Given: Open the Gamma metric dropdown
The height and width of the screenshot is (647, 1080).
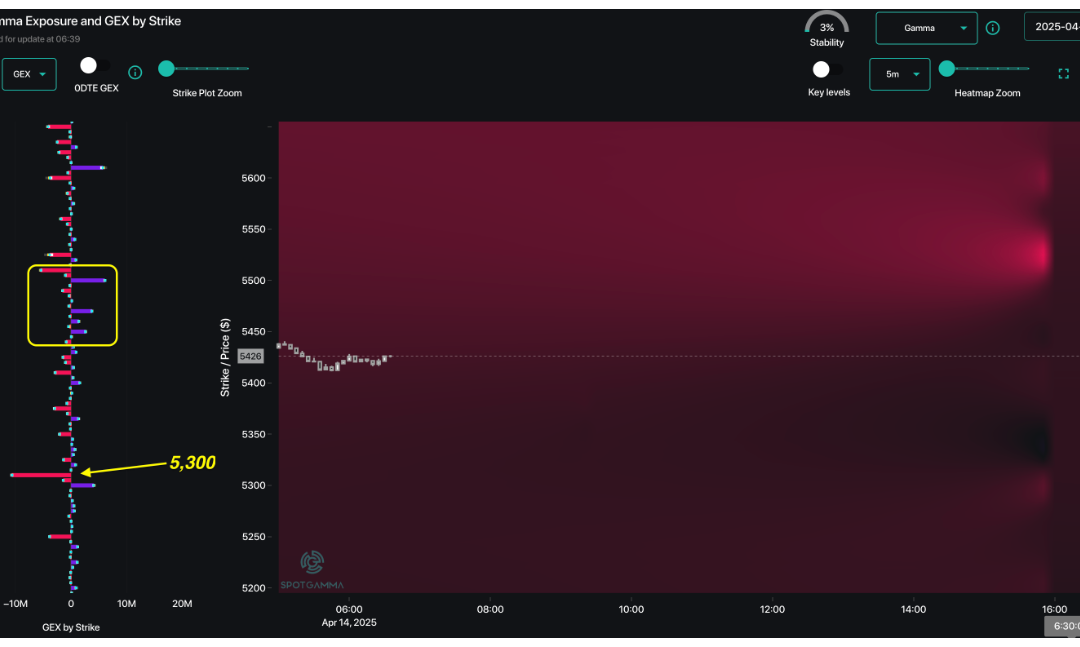Looking at the screenshot, I should pyautogui.click(x=926, y=28).
